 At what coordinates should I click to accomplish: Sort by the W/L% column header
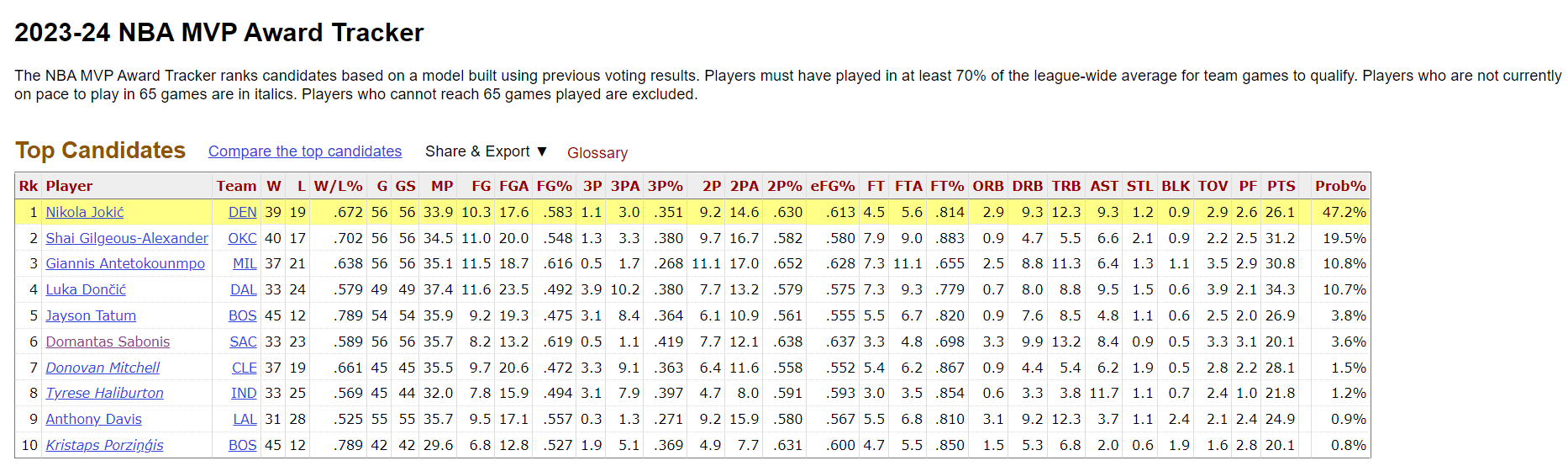339,186
